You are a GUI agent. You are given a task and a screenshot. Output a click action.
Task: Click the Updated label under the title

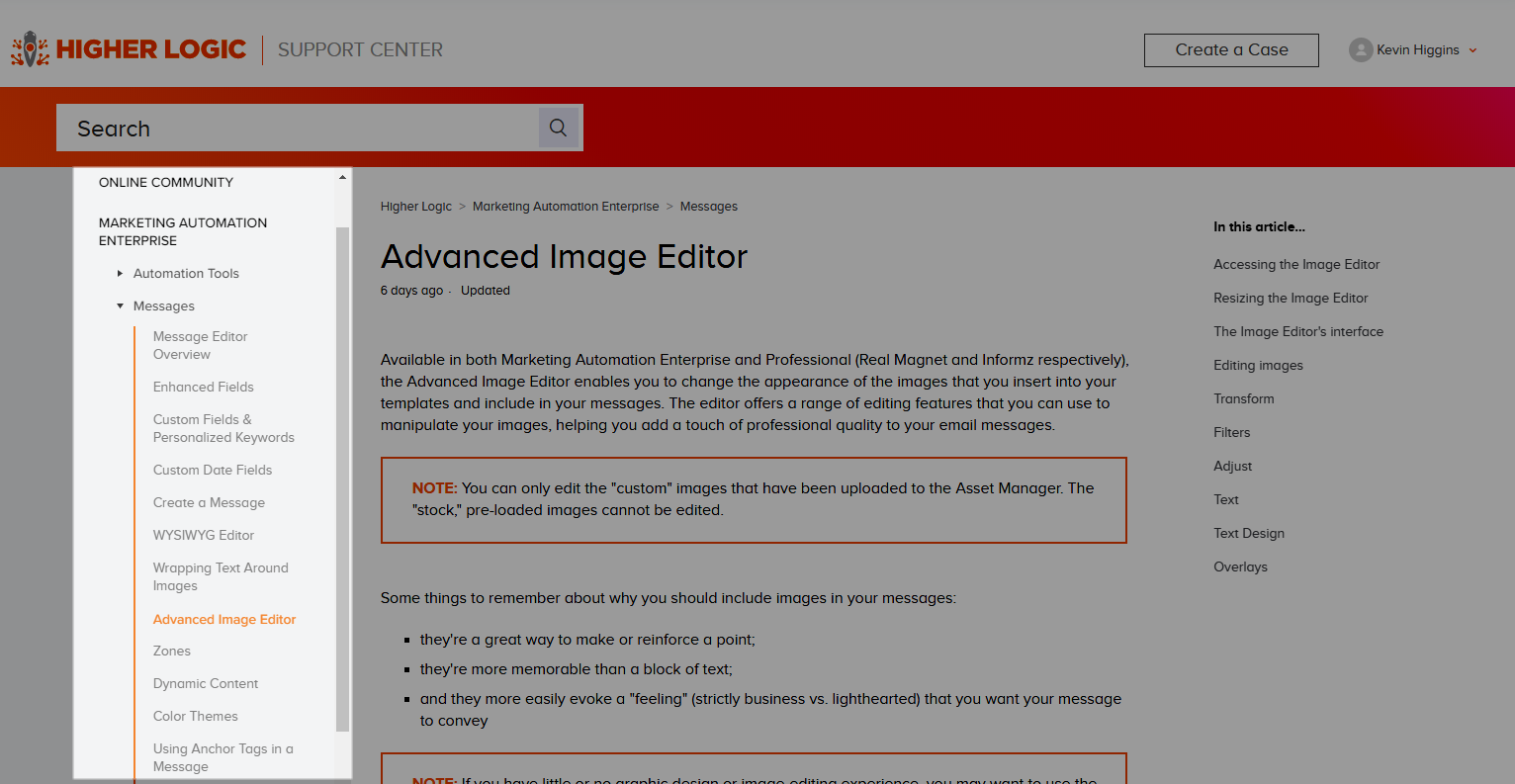486,291
